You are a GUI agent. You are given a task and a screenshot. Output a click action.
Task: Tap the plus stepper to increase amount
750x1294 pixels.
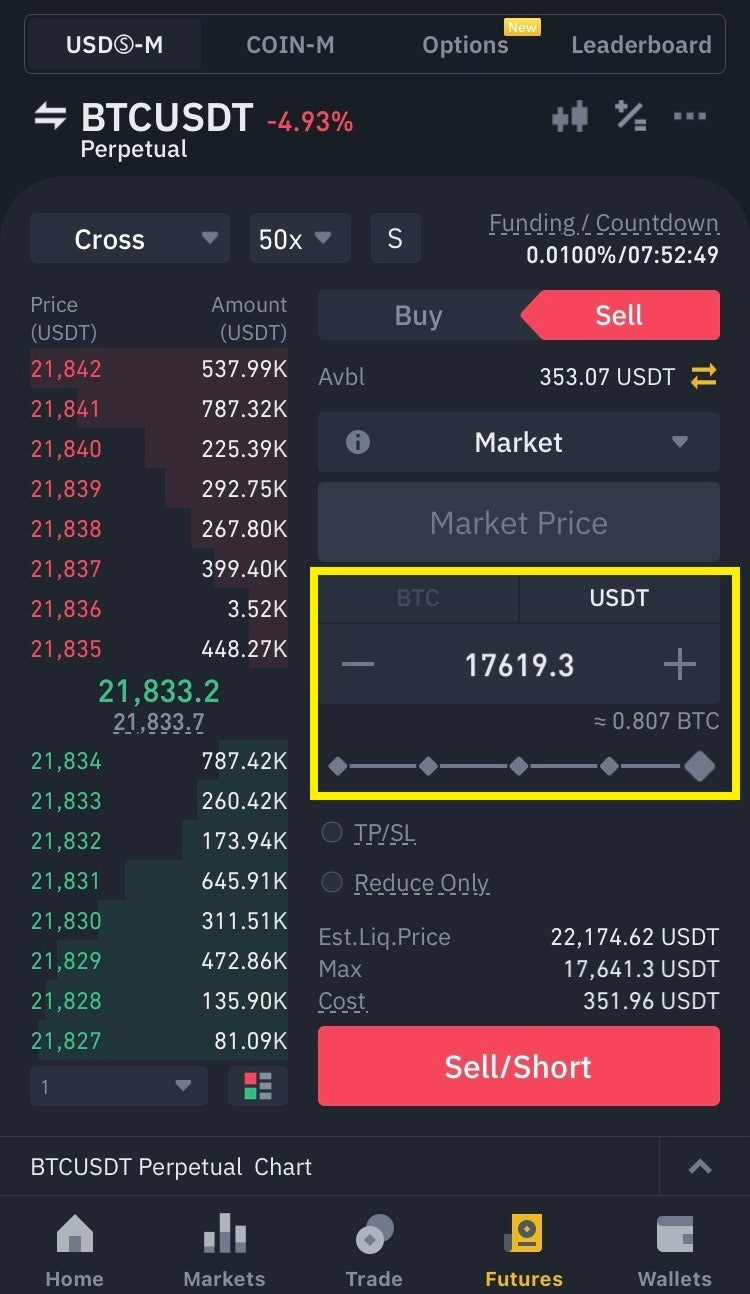679,665
